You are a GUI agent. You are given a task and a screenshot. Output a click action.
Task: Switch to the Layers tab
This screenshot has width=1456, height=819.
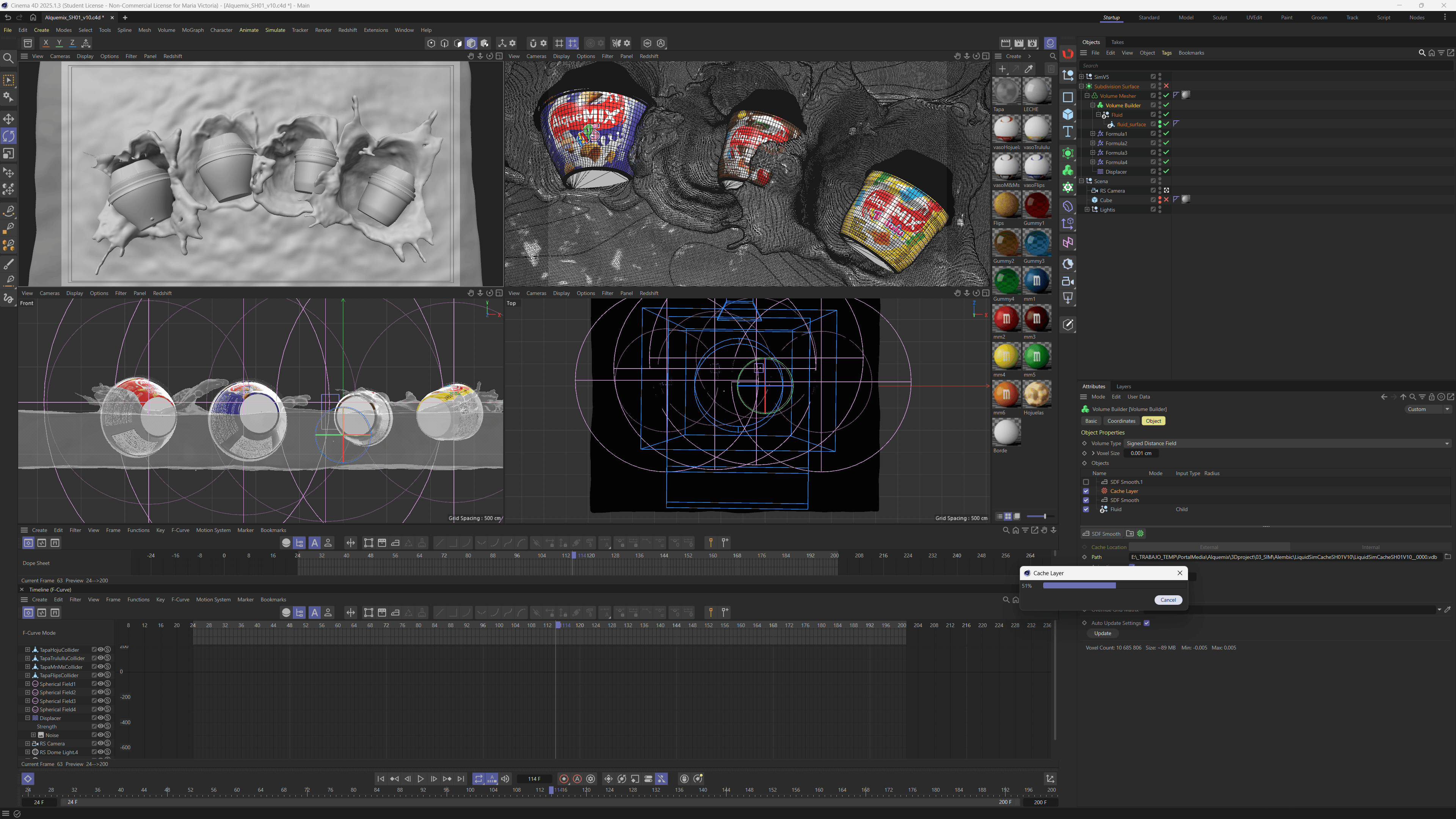1123,387
